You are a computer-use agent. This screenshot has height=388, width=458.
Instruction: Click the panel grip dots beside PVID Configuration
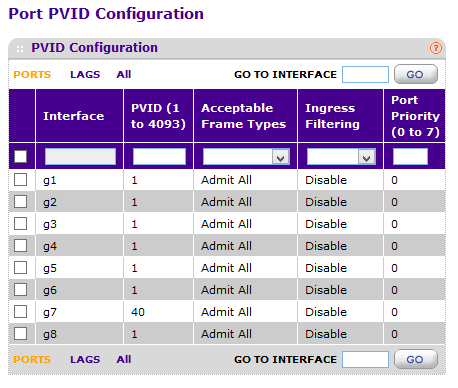[20, 49]
